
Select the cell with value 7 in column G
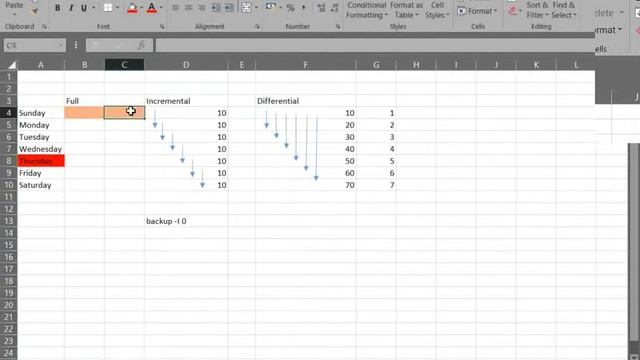[376, 185]
